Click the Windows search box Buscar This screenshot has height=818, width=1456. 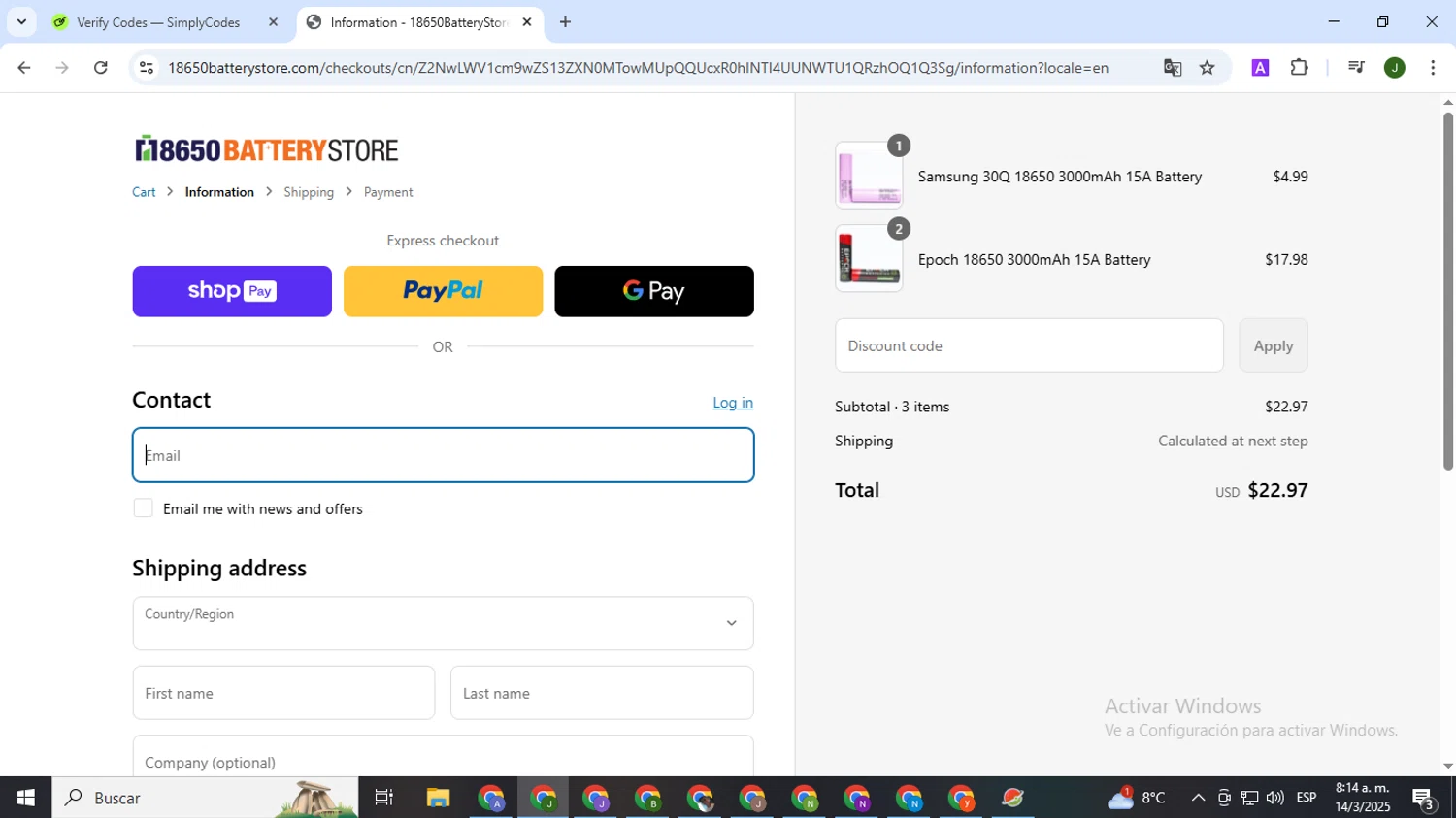pos(205,798)
